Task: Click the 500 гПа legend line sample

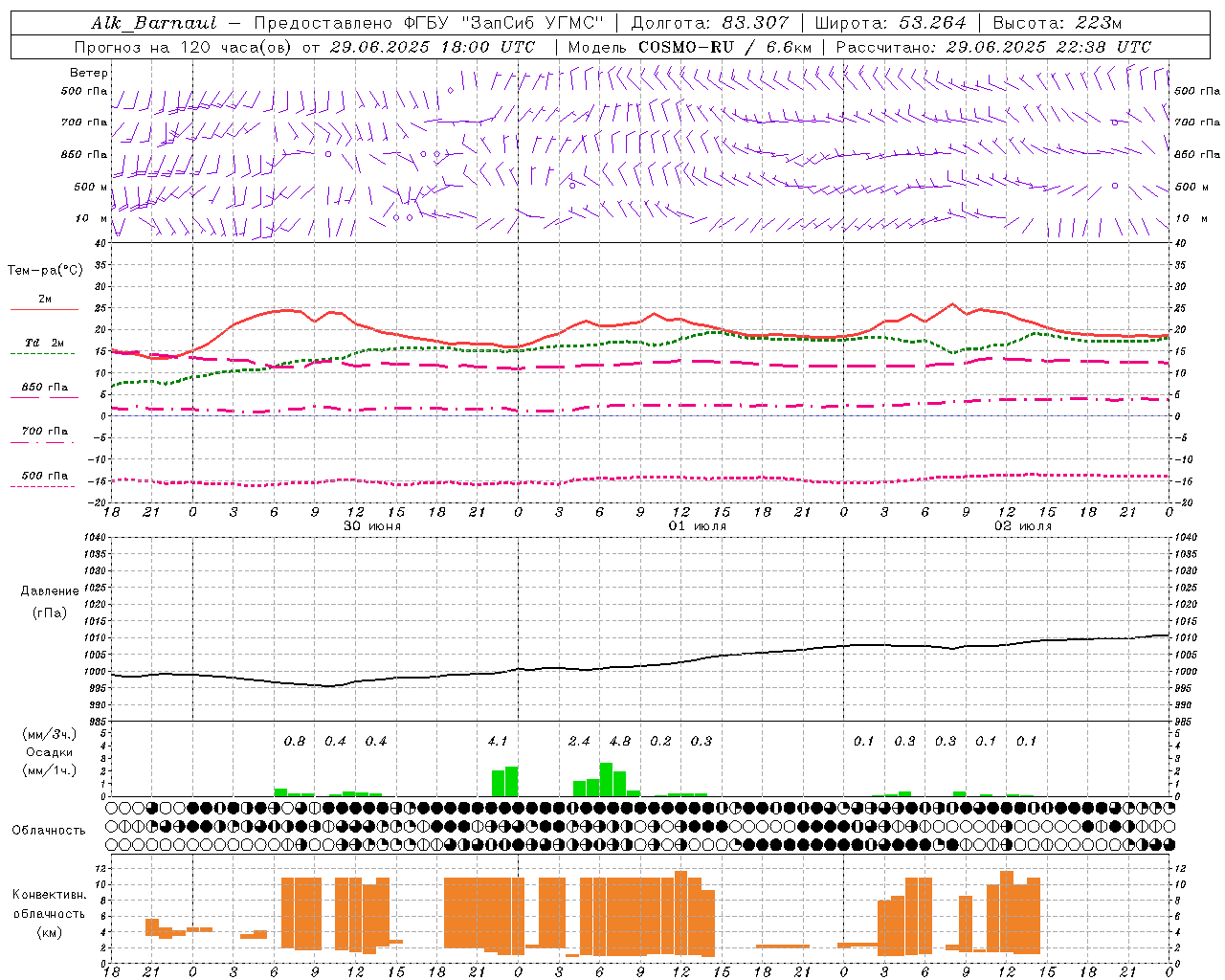Action: (42, 487)
